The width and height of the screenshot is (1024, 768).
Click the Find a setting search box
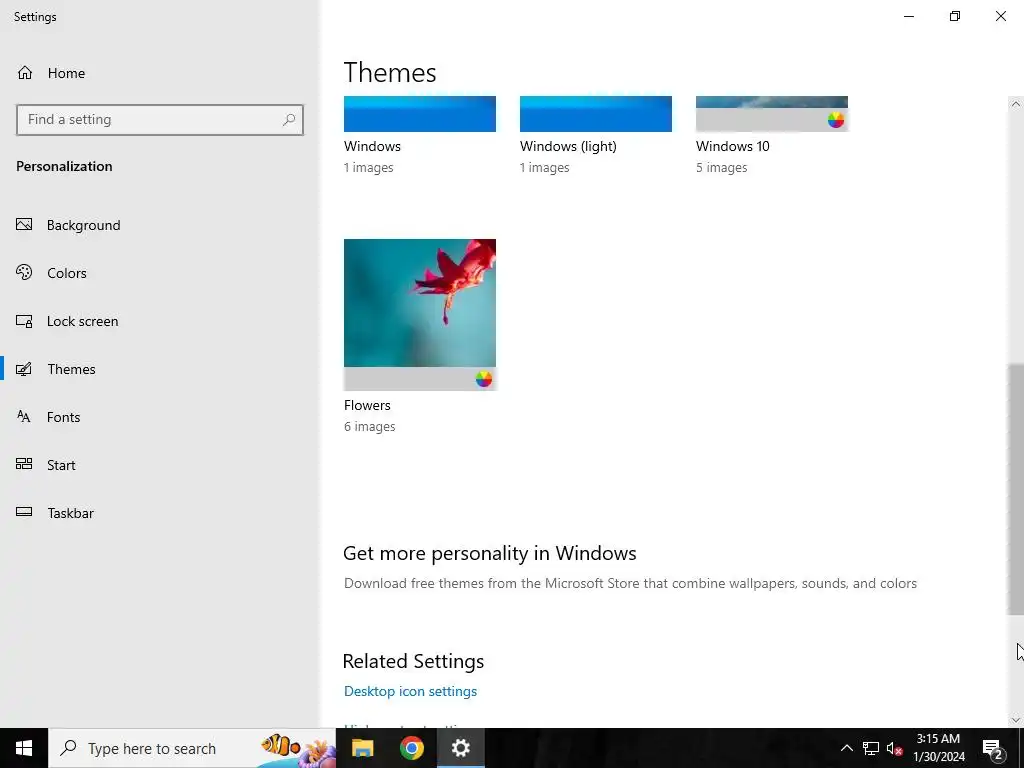point(160,120)
